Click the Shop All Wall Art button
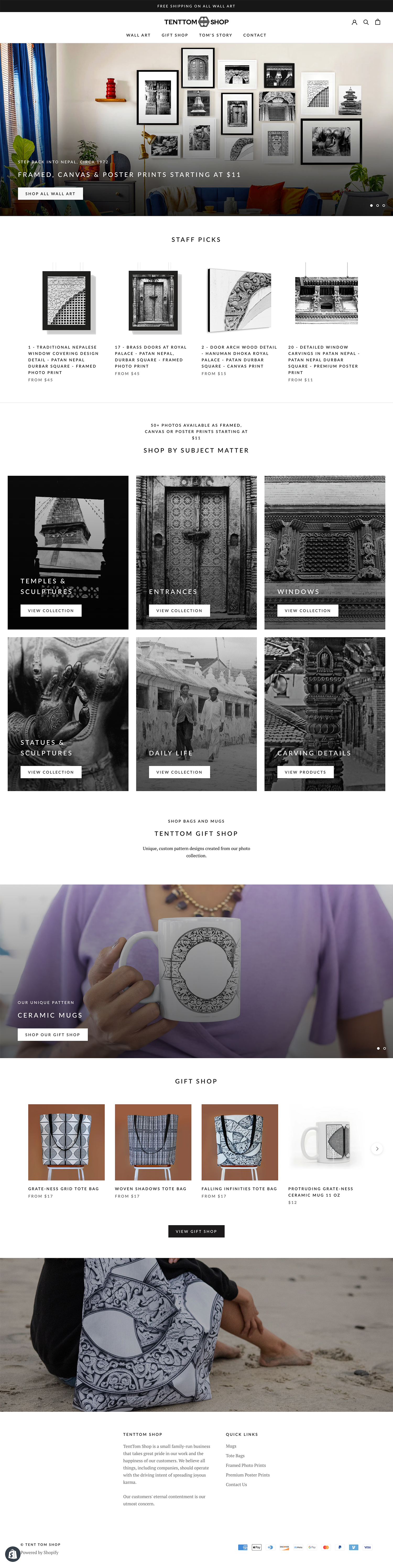The width and height of the screenshot is (393, 1568). pos(51,194)
